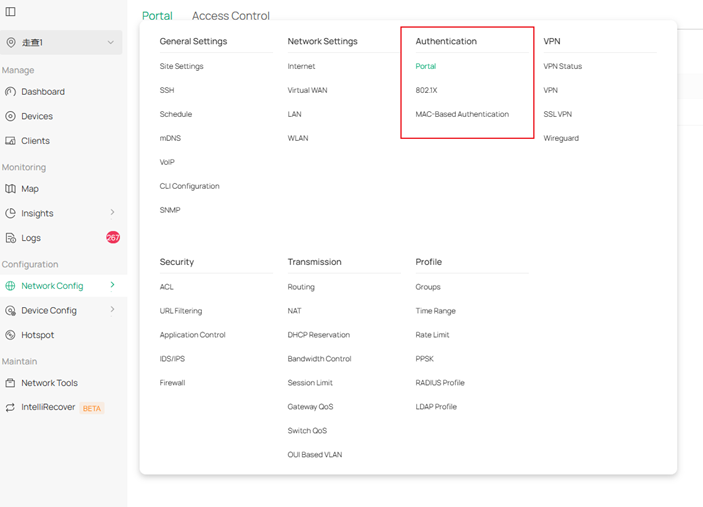Image resolution: width=703 pixels, height=507 pixels.
Task: Open Routing under Transmission
Action: coord(301,287)
